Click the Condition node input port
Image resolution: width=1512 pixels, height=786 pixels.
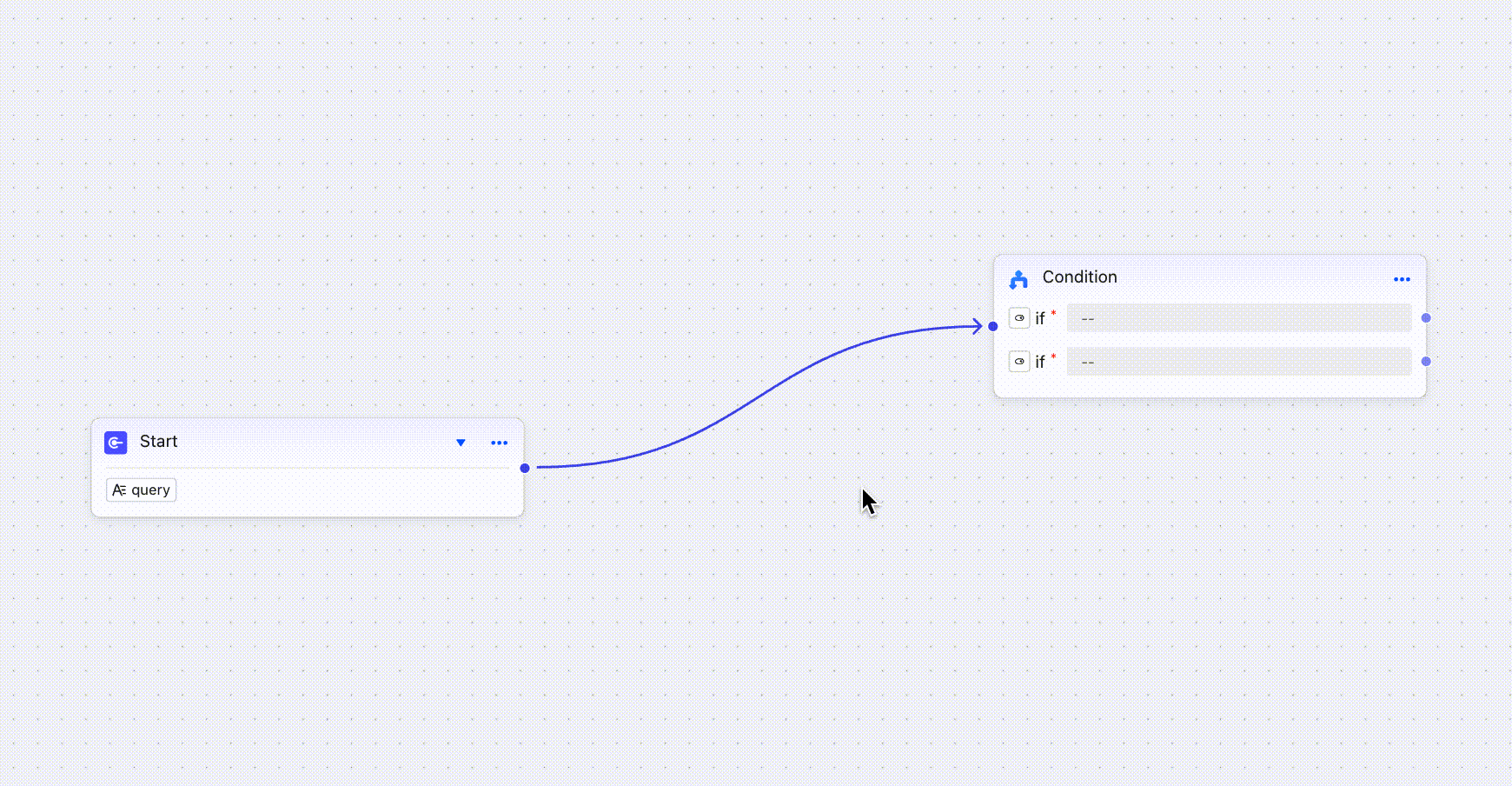(x=993, y=326)
